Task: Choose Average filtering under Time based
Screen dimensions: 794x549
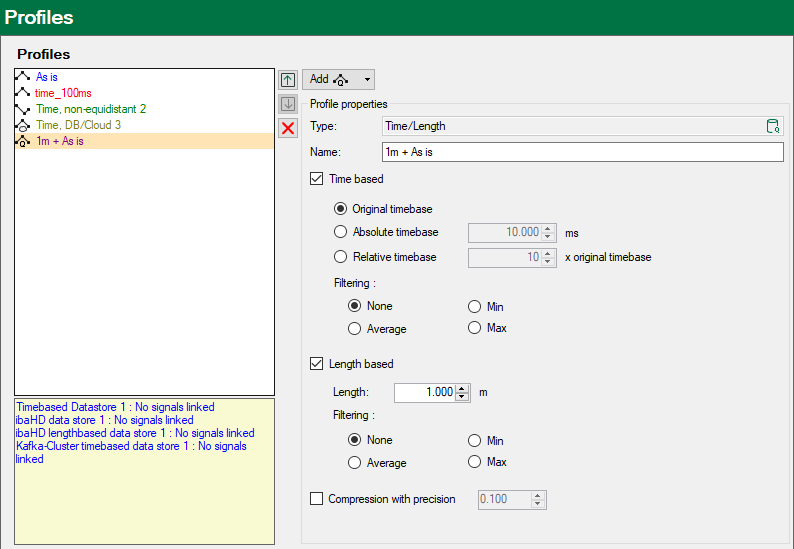Action: [x=354, y=329]
